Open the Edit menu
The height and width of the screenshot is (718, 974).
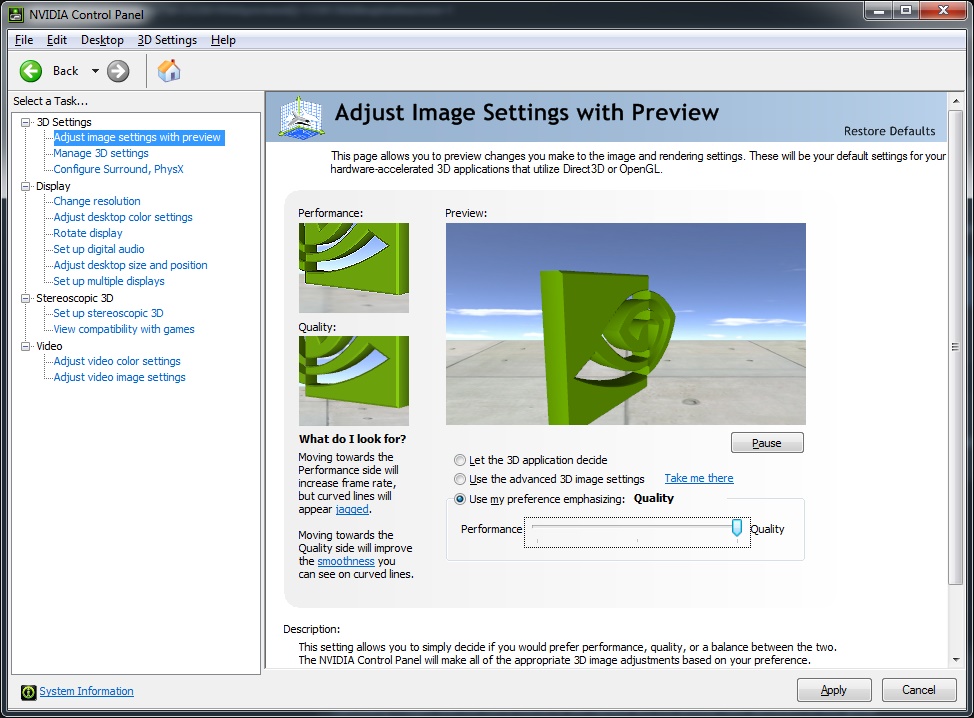pyautogui.click(x=57, y=40)
